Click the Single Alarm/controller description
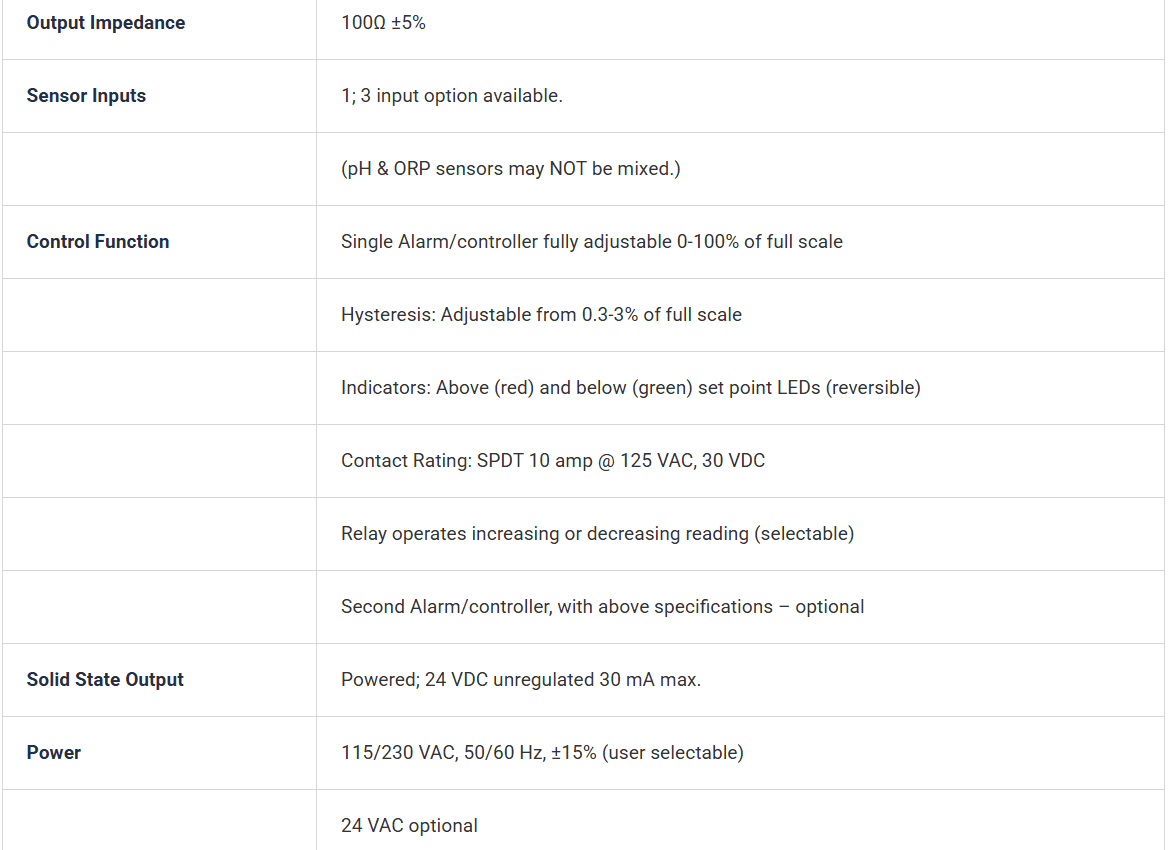The width and height of the screenshot is (1172, 850). 592,241
